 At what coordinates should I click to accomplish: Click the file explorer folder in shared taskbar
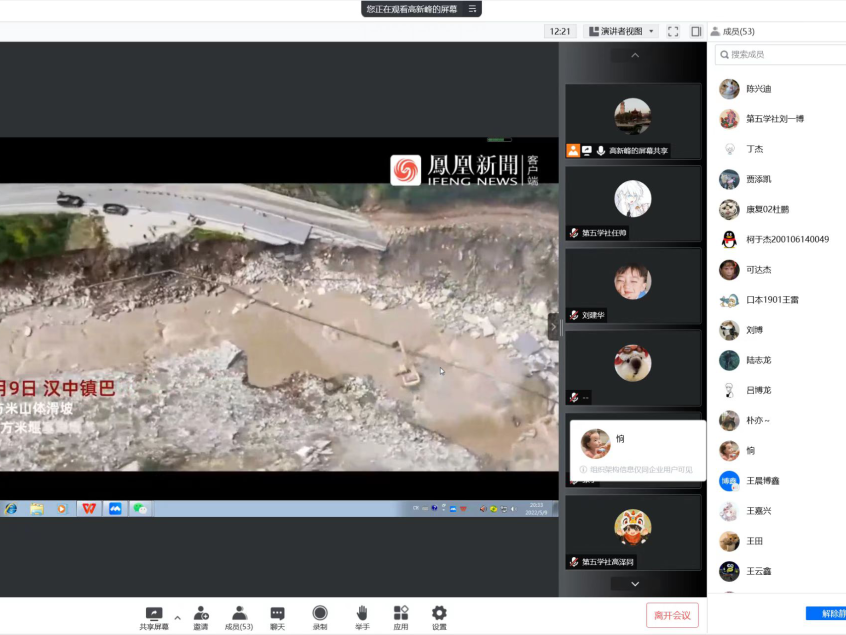37,508
